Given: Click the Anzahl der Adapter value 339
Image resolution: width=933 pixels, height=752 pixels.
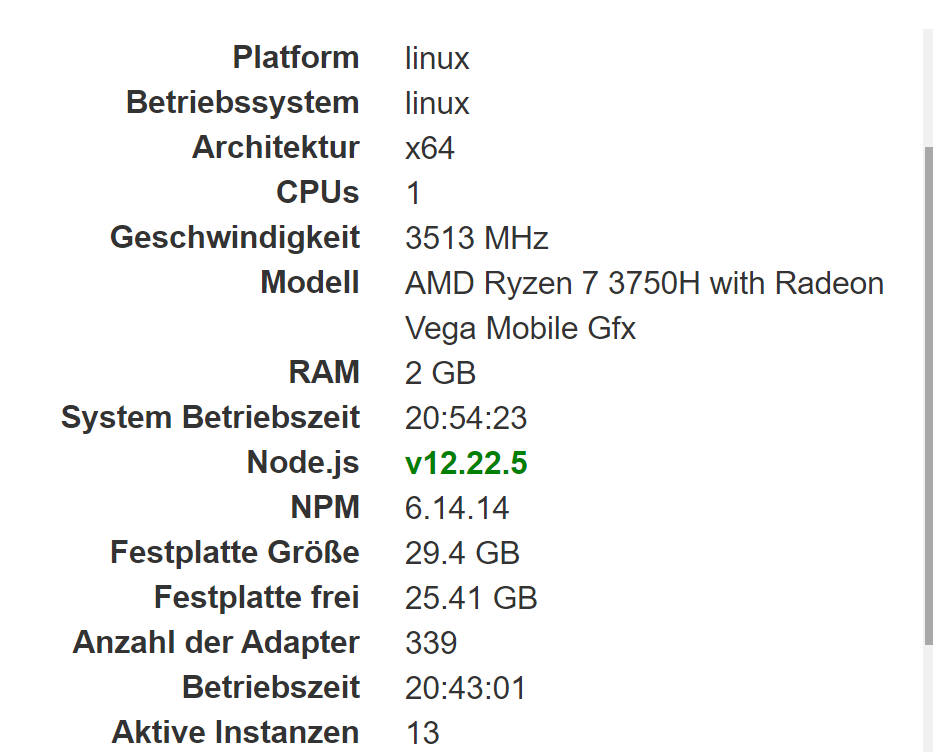Looking at the screenshot, I should click(x=431, y=643).
